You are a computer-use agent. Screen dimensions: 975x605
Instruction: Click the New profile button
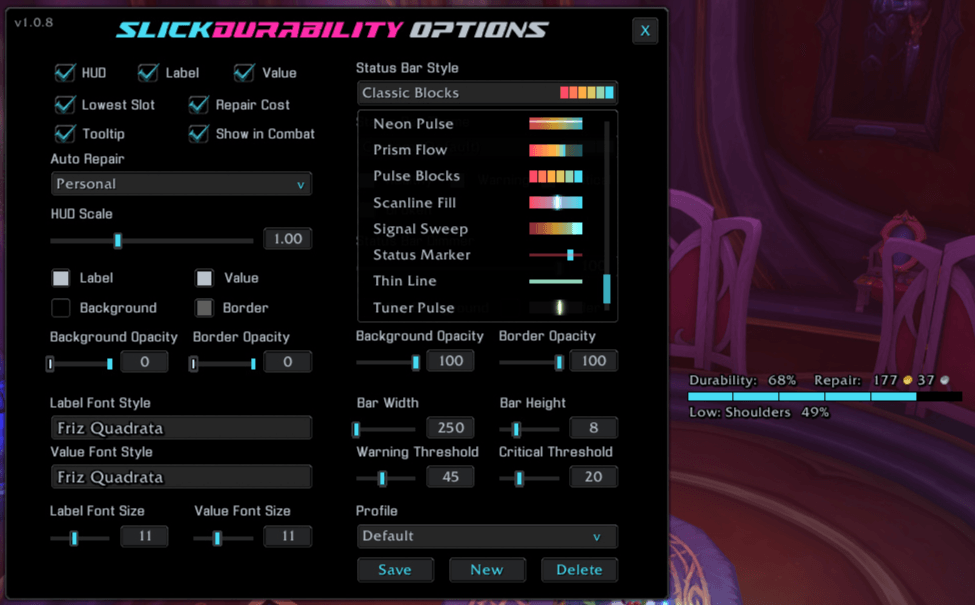[488, 570]
